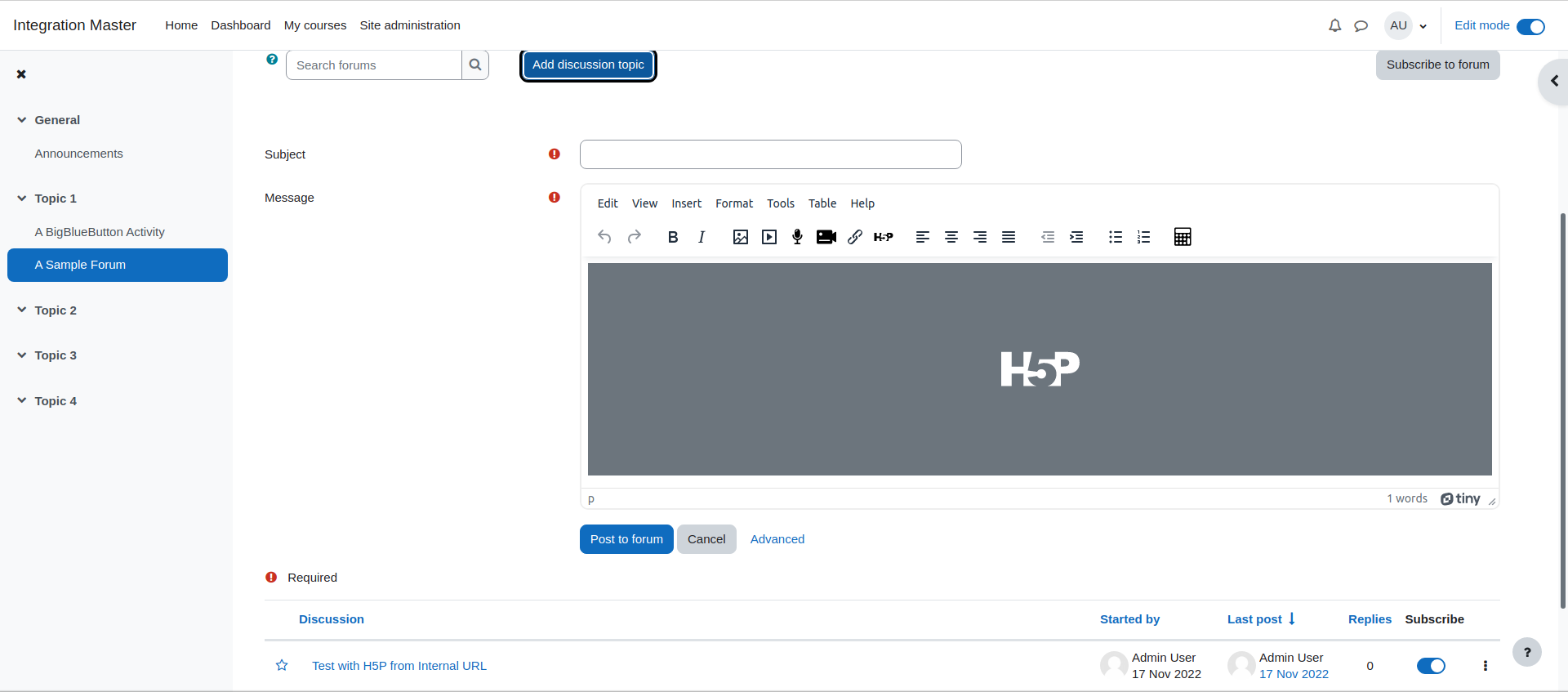Screen dimensions: 1568x692
Task: Open the editor Insert menu
Action: click(x=686, y=203)
